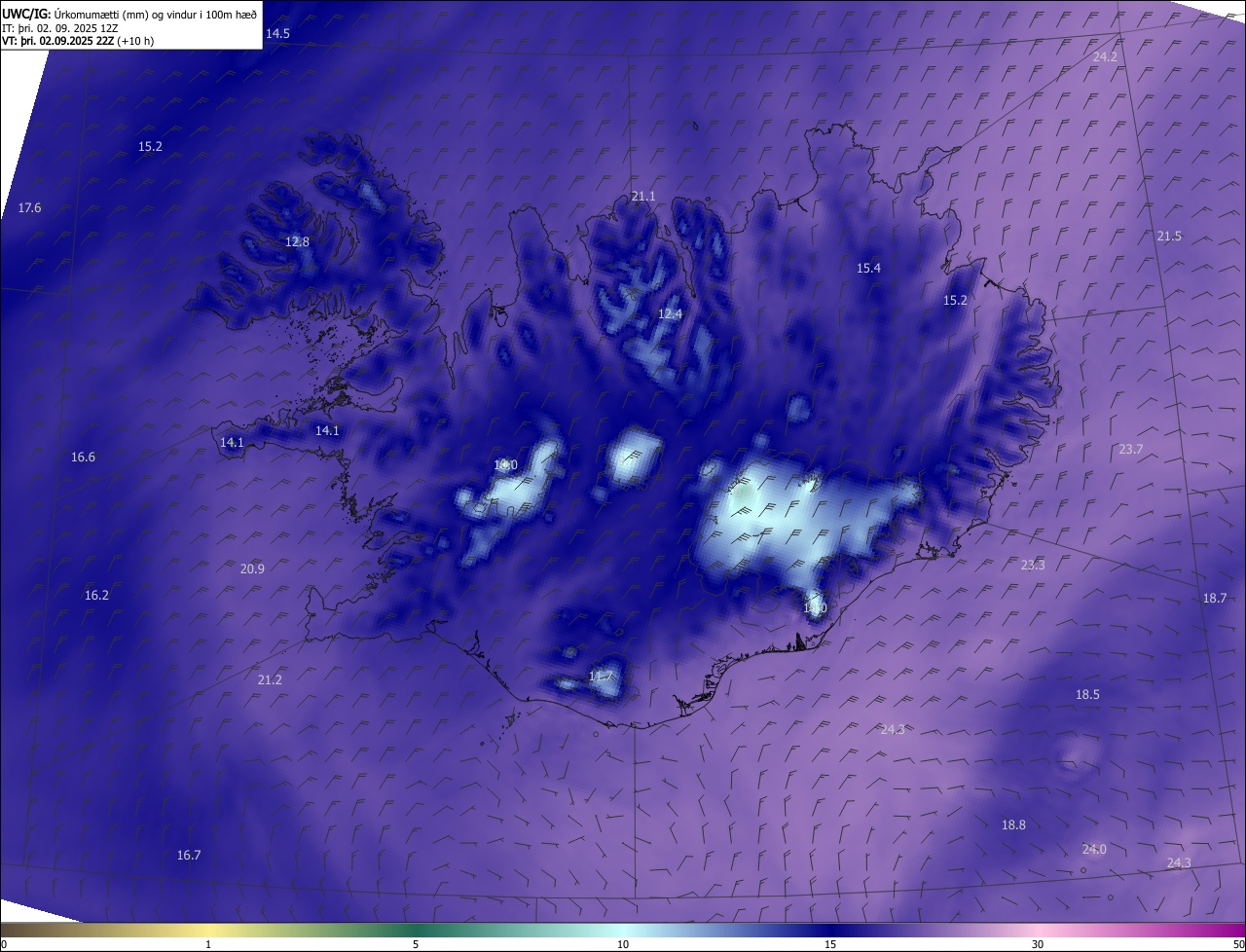Click the 0 tick on color scale

pos(4,945)
